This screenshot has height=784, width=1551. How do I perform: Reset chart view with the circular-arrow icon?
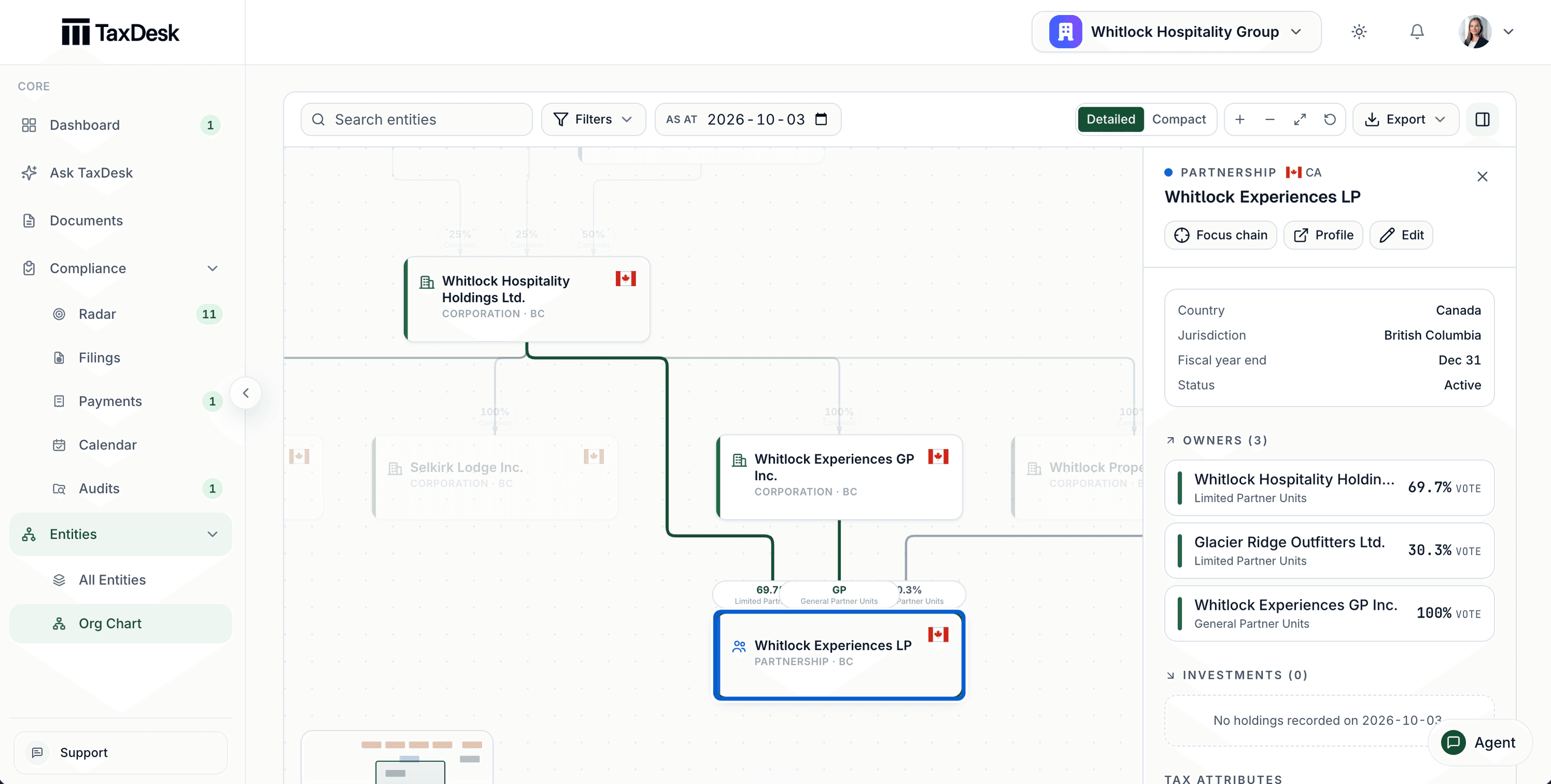(x=1330, y=119)
